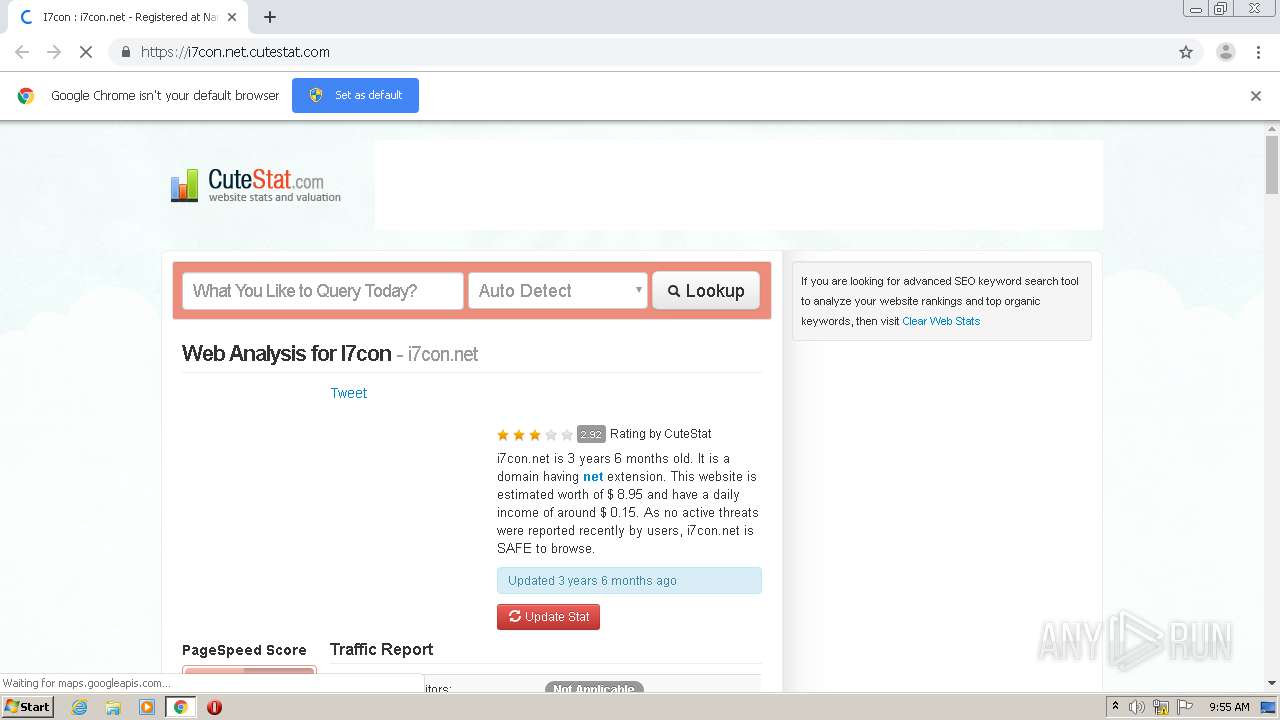Click the page vertical scrollbar thumb

[1272, 165]
